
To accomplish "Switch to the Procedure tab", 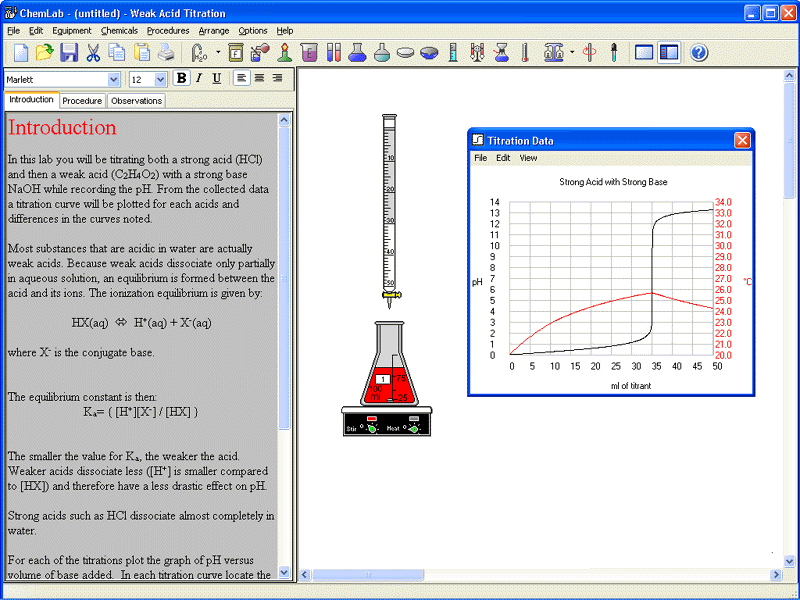I will (x=82, y=101).
